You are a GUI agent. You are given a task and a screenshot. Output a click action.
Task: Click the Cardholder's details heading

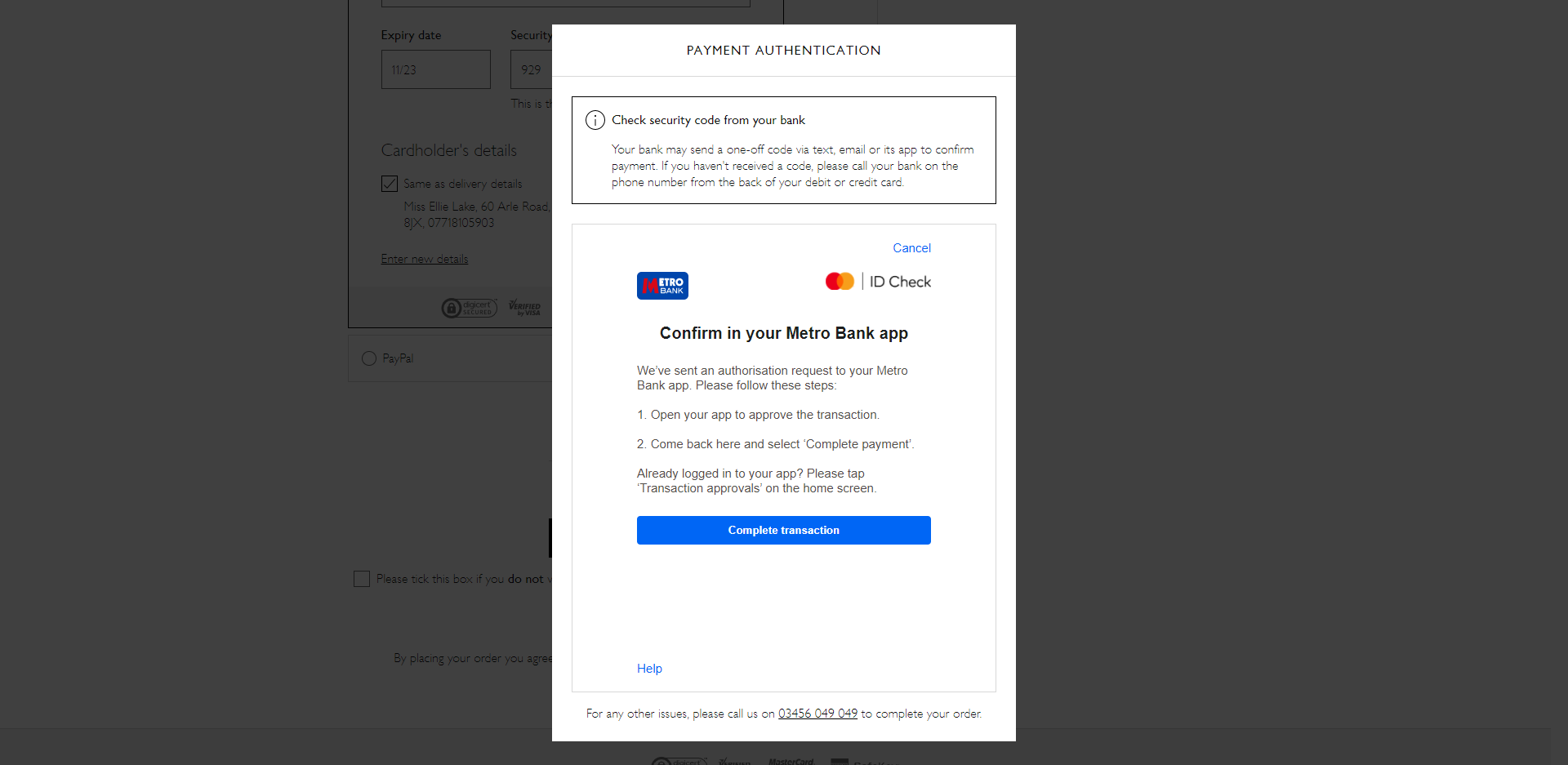[x=448, y=150]
